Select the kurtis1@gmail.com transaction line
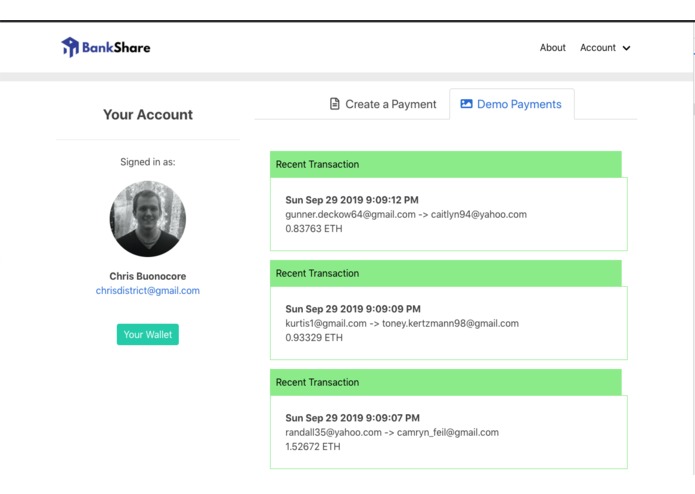 [x=402, y=323]
